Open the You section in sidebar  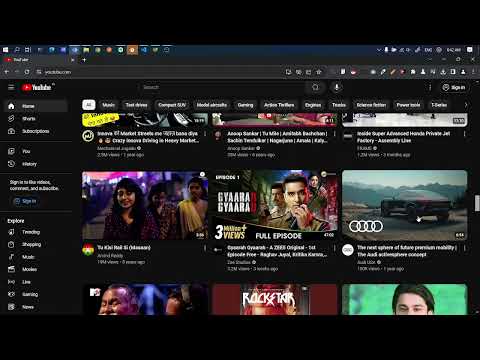pyautogui.click(x=36, y=151)
